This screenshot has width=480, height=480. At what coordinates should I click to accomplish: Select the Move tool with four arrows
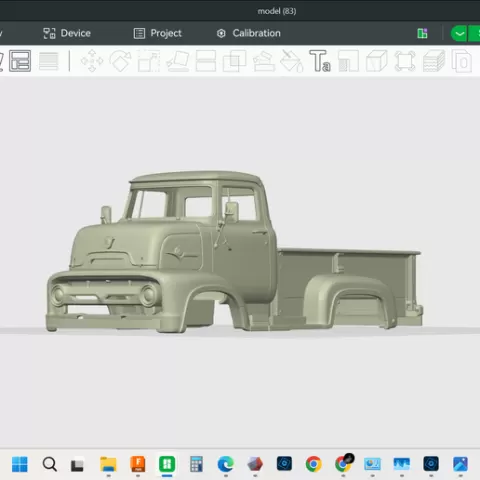[92, 61]
